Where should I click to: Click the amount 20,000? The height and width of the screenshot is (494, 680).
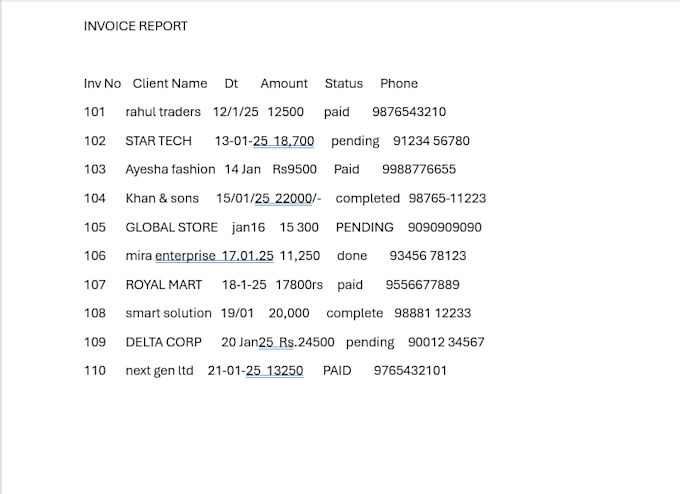point(289,313)
